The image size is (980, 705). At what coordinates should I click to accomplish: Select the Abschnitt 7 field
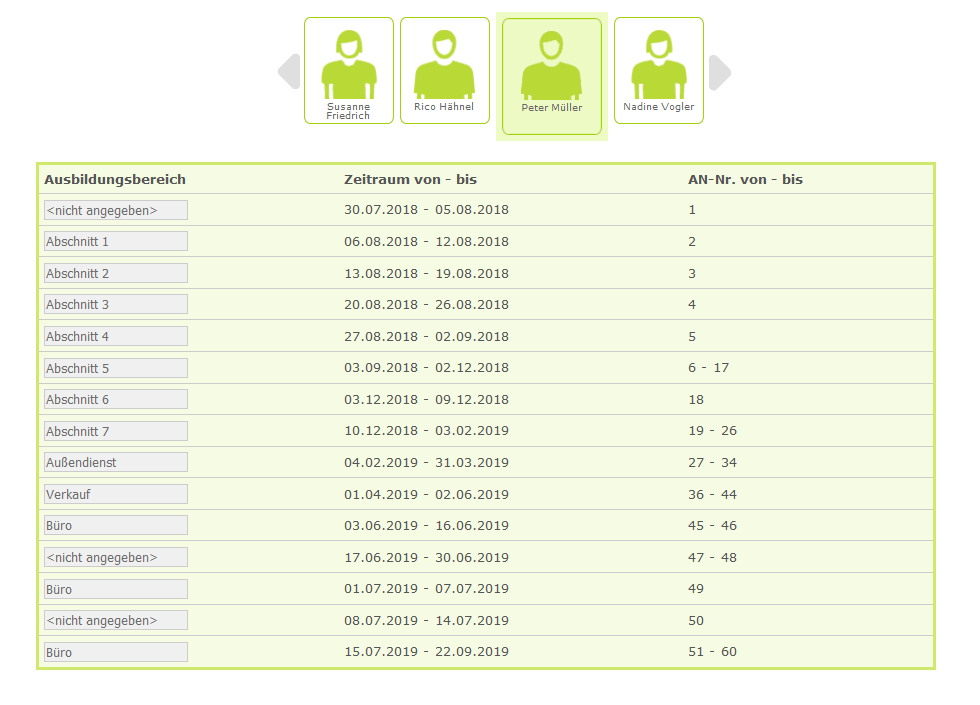pos(116,431)
